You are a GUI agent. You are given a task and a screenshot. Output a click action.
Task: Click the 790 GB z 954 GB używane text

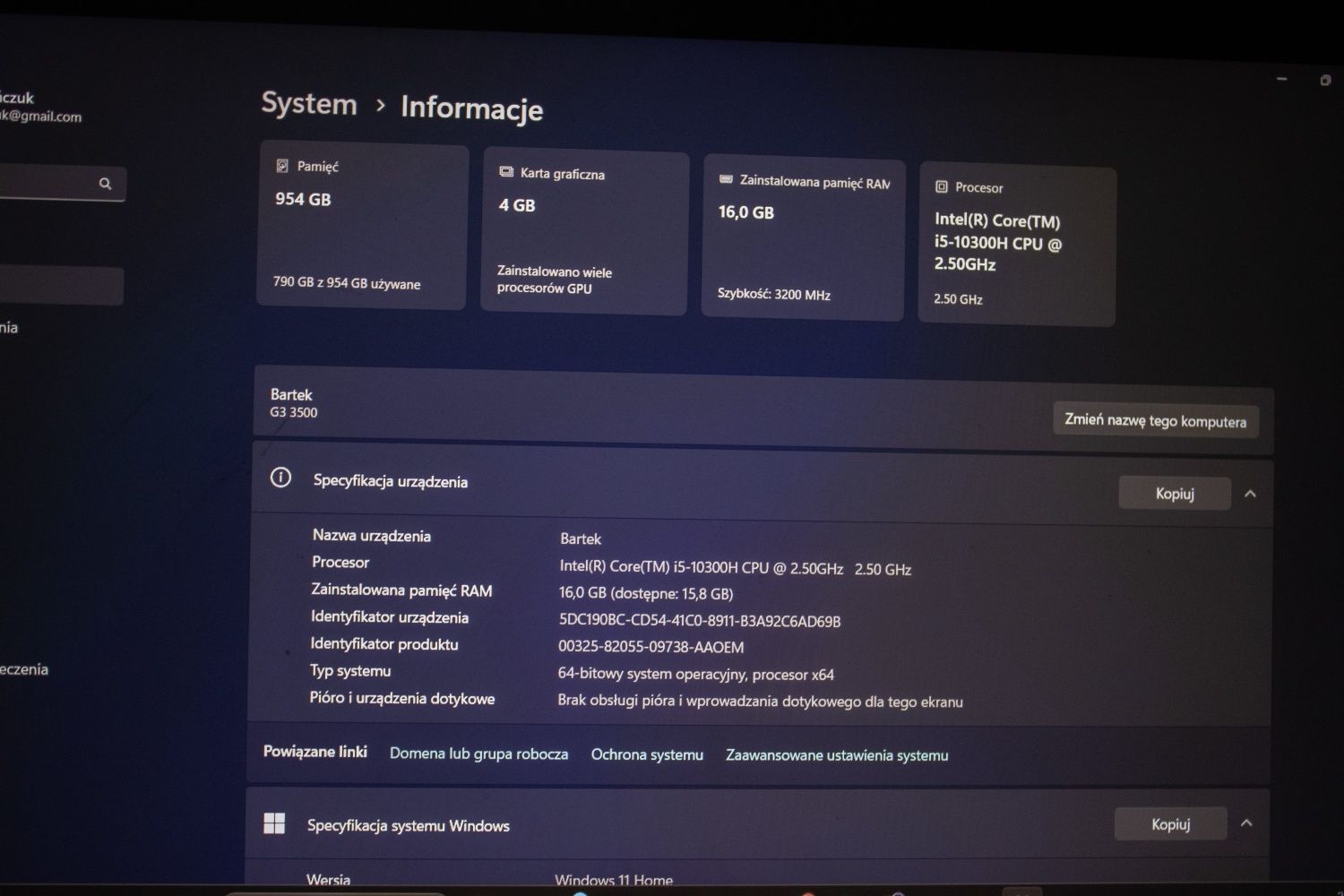coord(347,282)
